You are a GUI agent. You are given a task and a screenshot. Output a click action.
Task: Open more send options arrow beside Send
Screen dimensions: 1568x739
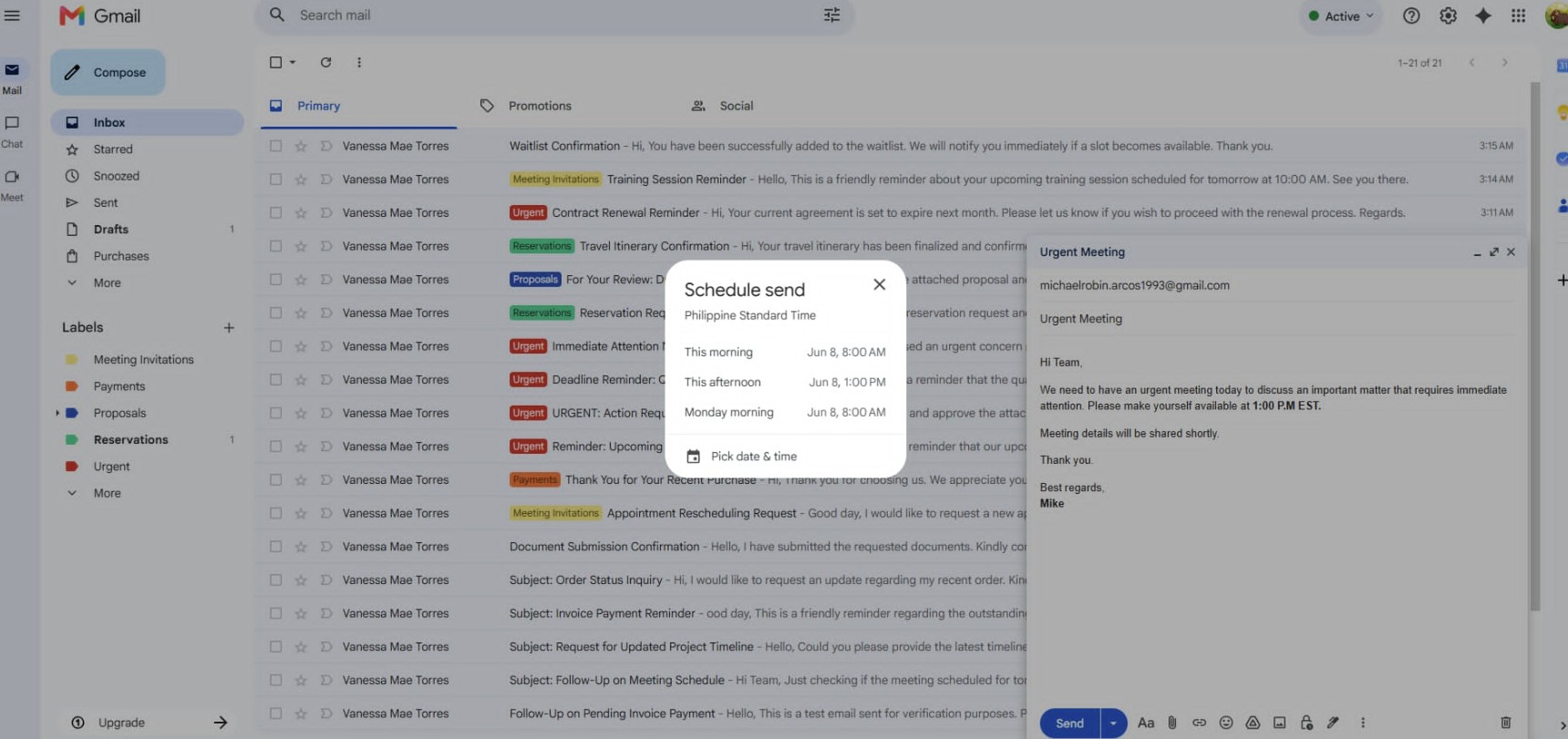(1113, 723)
